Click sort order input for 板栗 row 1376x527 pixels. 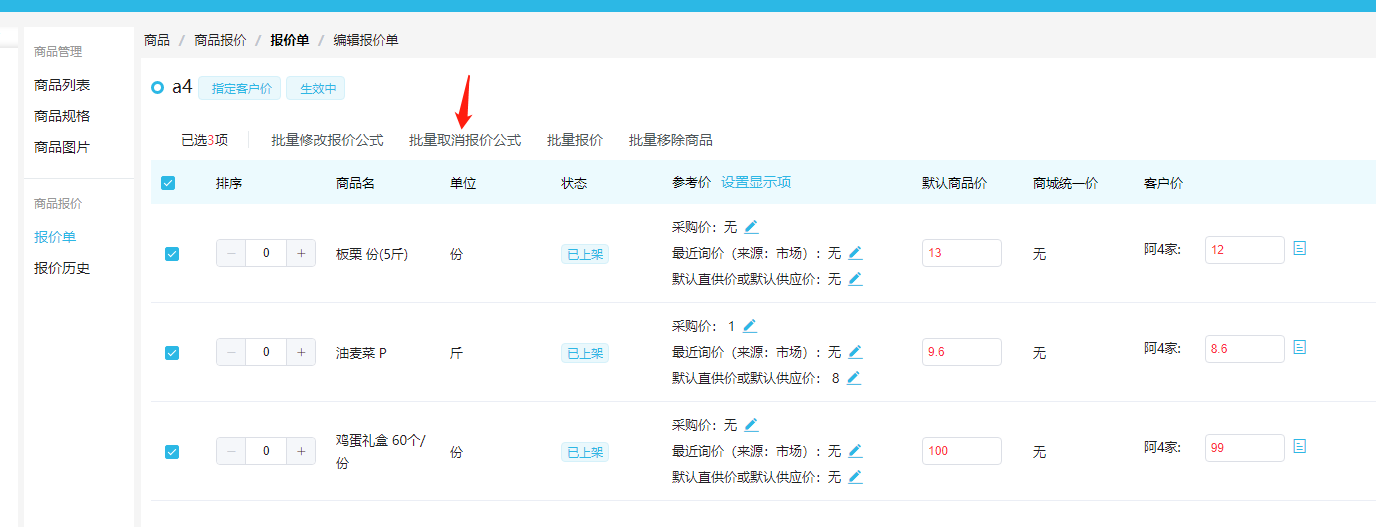click(x=266, y=253)
